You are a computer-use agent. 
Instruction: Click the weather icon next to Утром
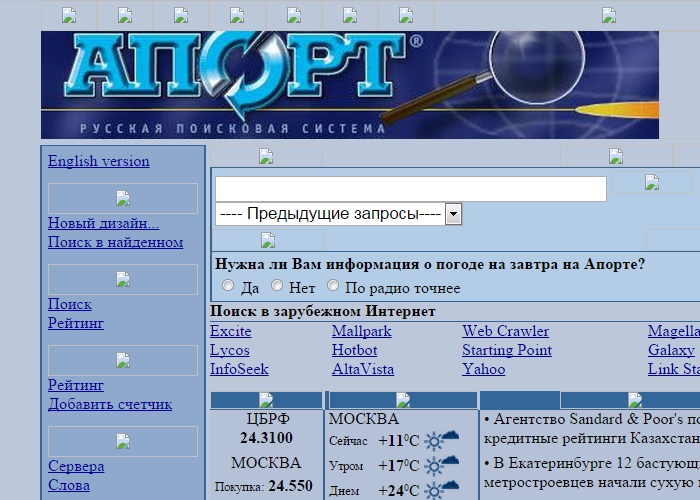click(441, 465)
